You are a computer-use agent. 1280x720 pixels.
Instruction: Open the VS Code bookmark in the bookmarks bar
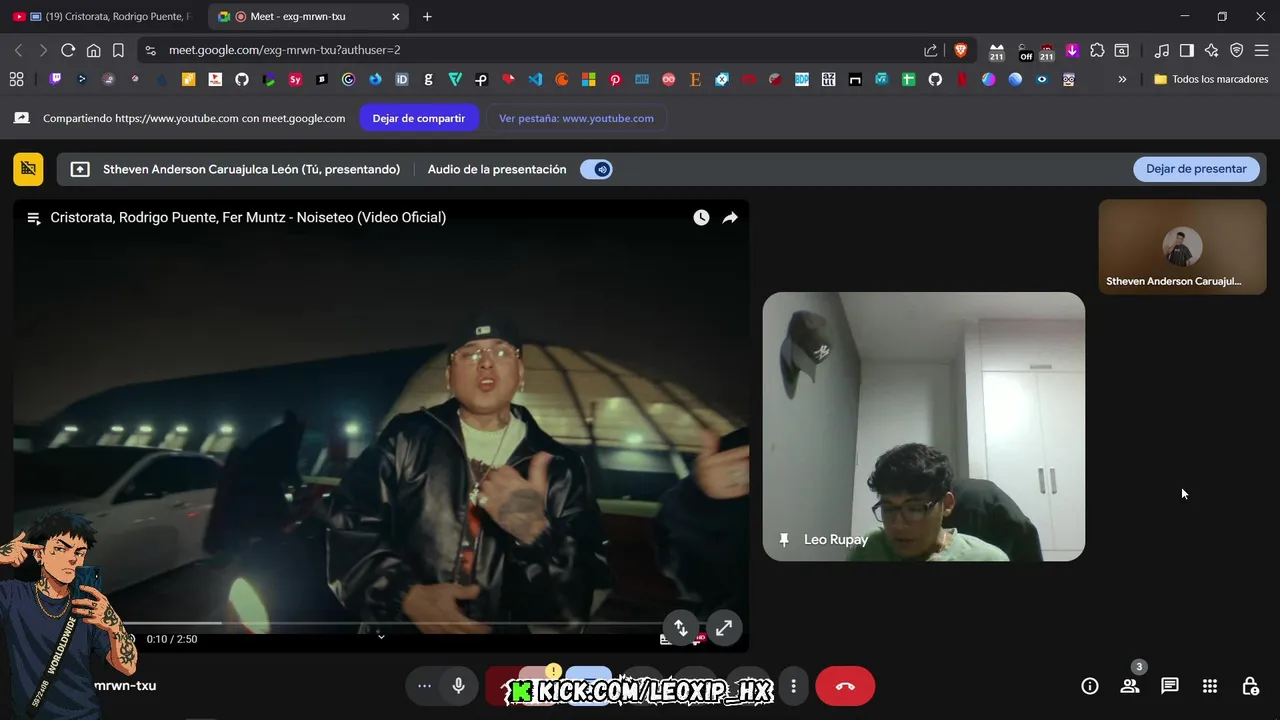535,79
